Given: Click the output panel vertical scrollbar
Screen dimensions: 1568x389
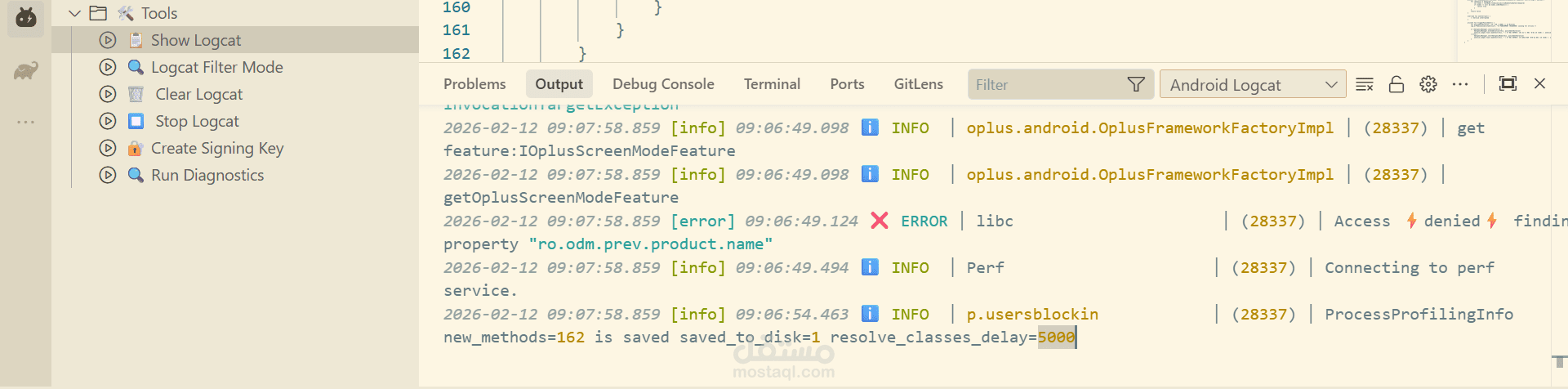Looking at the screenshot, I should click(x=1559, y=361).
